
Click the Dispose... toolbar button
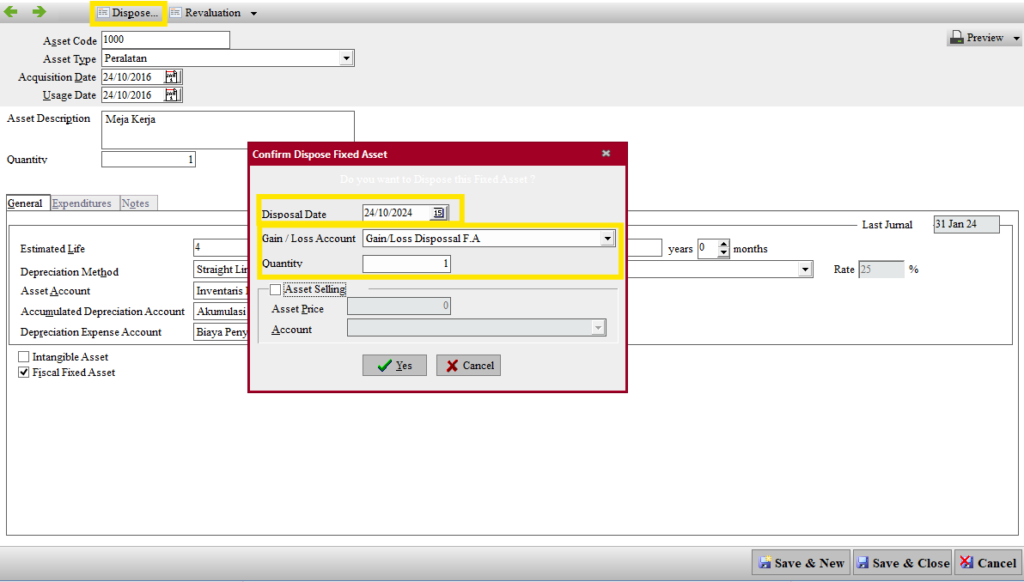[x=128, y=13]
